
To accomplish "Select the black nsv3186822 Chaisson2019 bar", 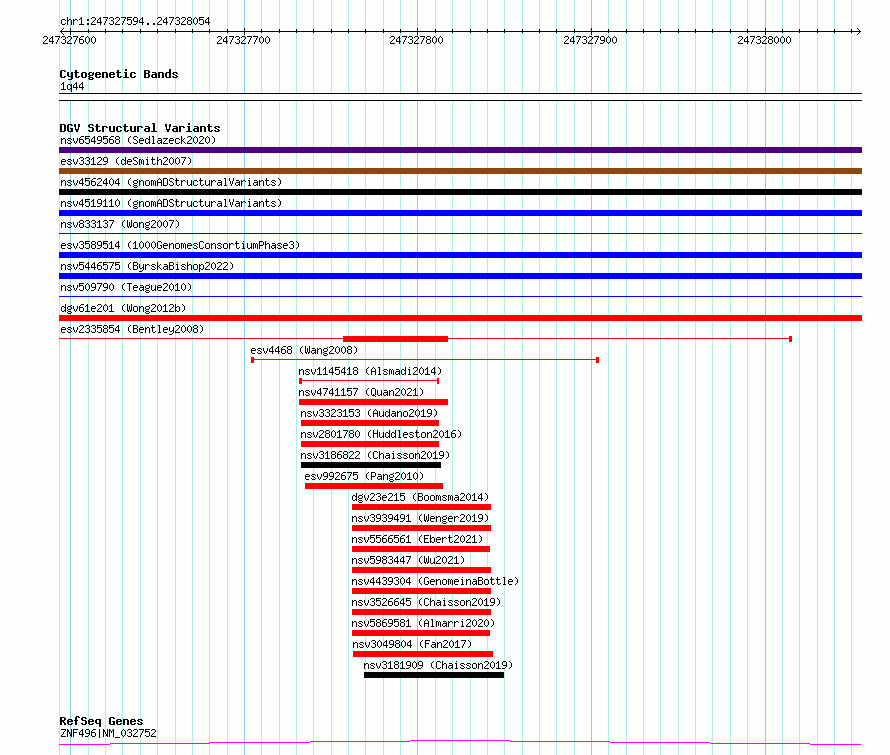I will [370, 465].
